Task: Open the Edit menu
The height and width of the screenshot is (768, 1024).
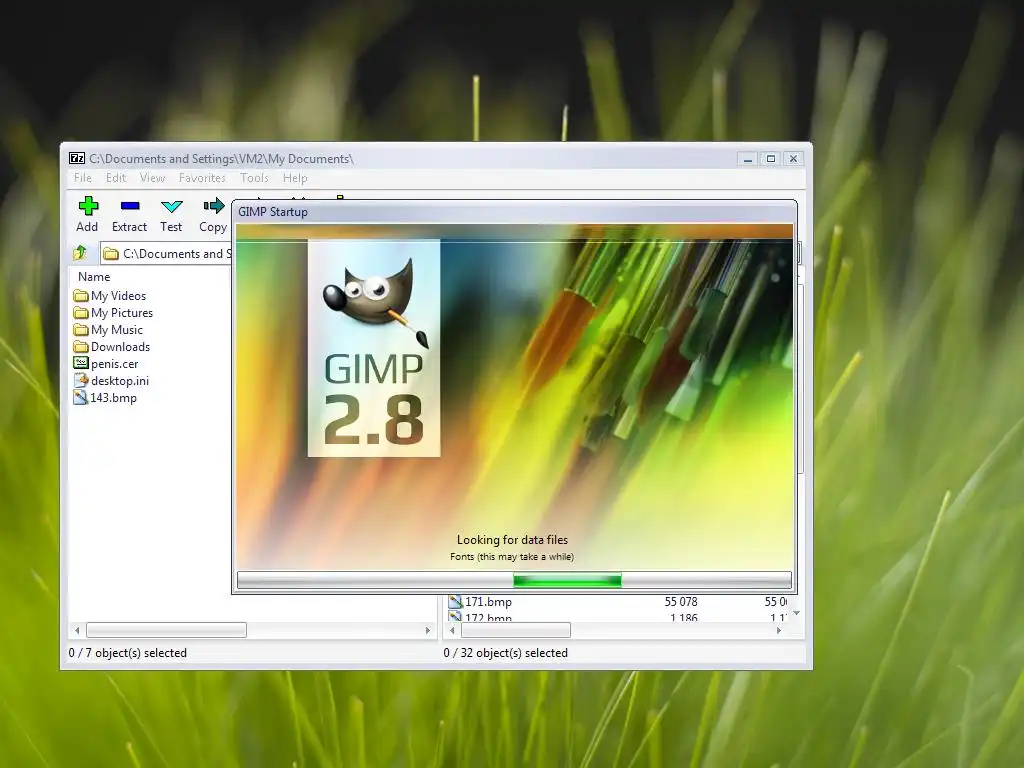Action: pyautogui.click(x=116, y=178)
